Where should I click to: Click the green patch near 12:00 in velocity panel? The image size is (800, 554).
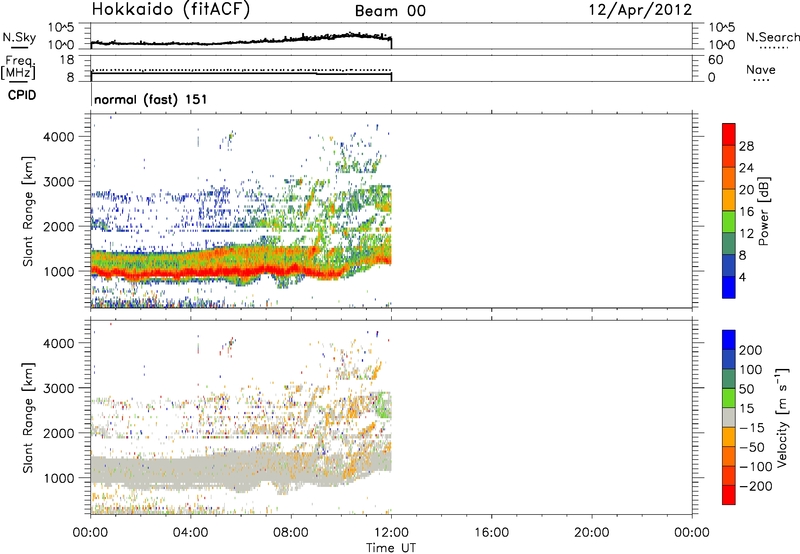click(384, 406)
